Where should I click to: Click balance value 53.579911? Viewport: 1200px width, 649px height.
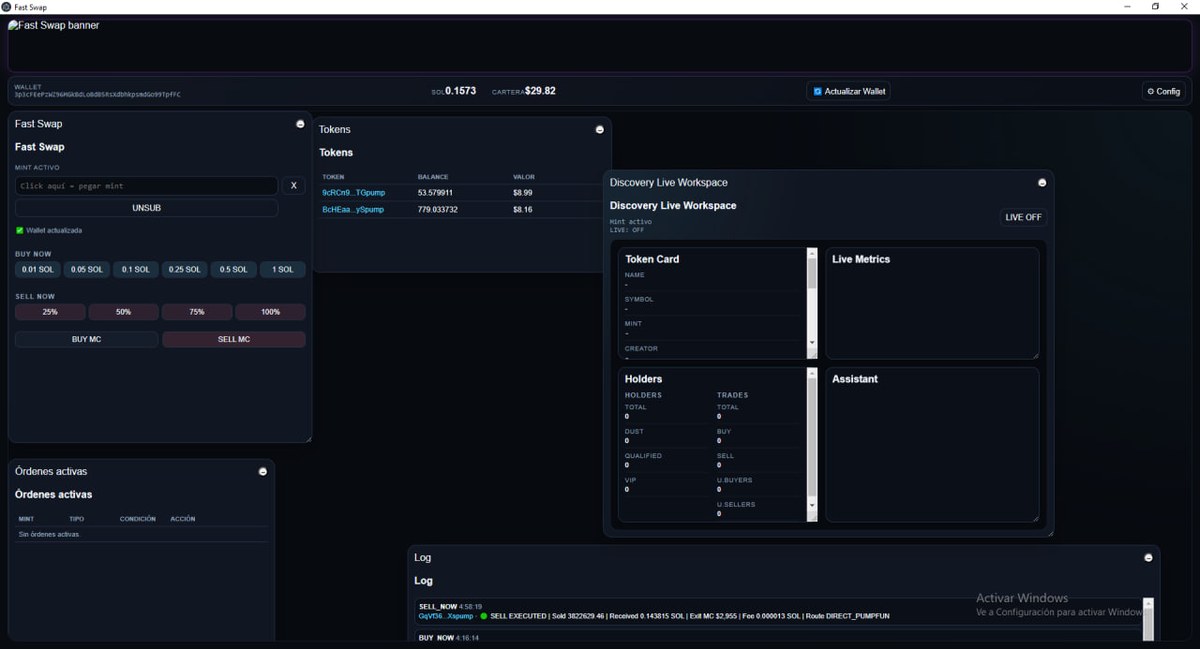pos(435,193)
